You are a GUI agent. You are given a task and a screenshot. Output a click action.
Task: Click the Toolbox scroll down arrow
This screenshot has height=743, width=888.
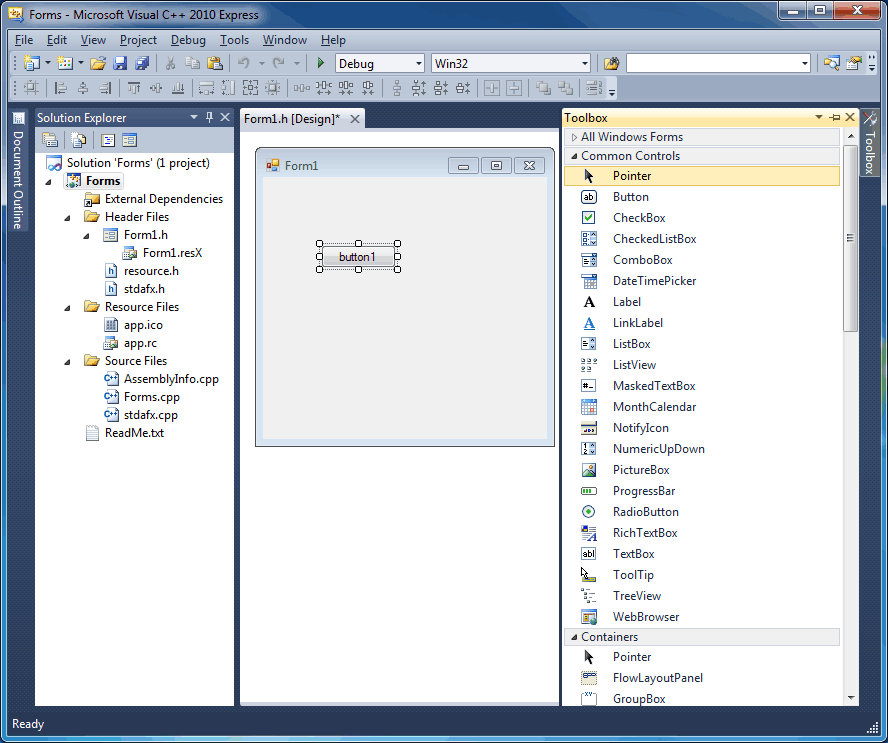coord(851,698)
